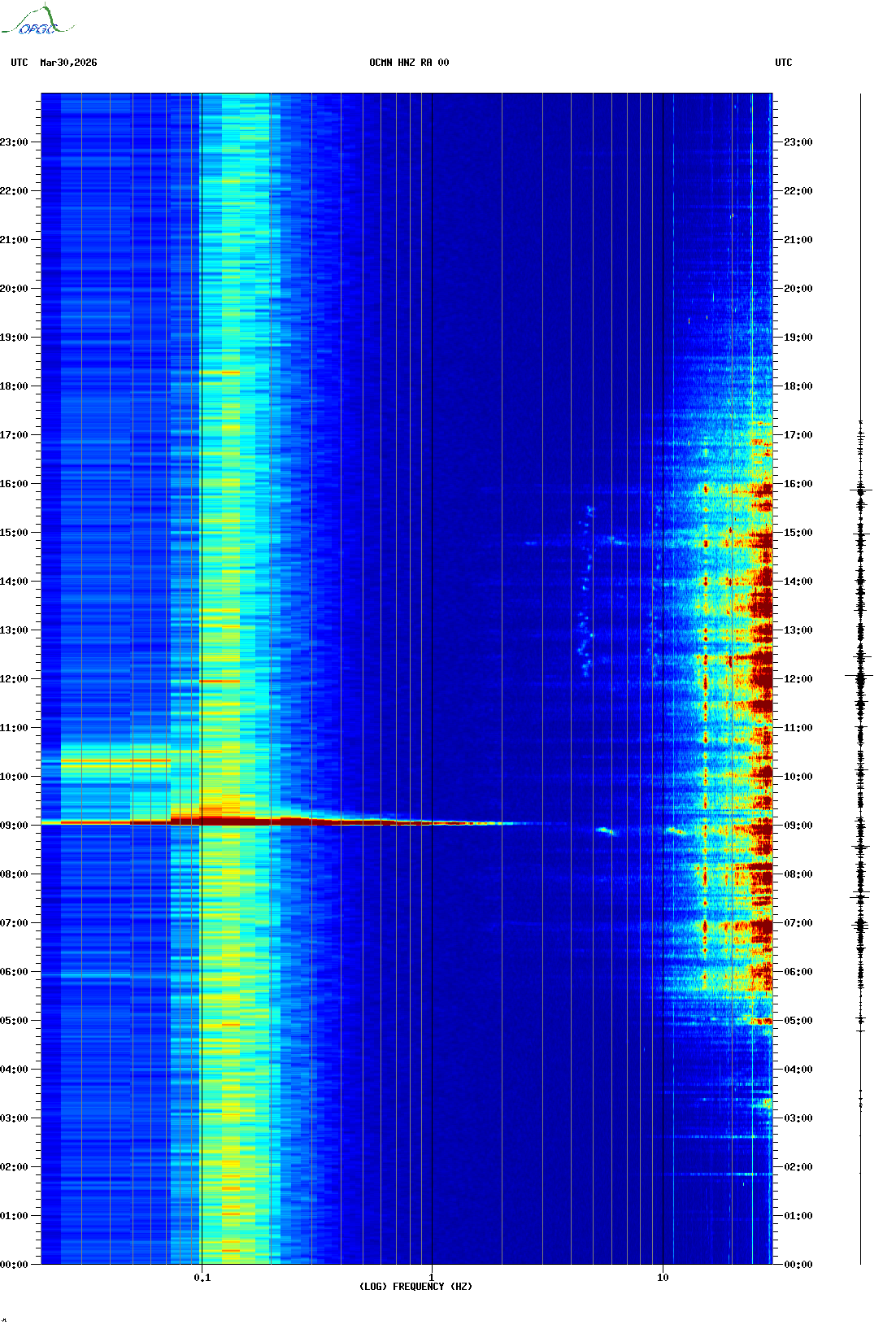Click the 04:00 label on the left axis
The width and height of the screenshot is (896, 1329).
pos(14,1070)
